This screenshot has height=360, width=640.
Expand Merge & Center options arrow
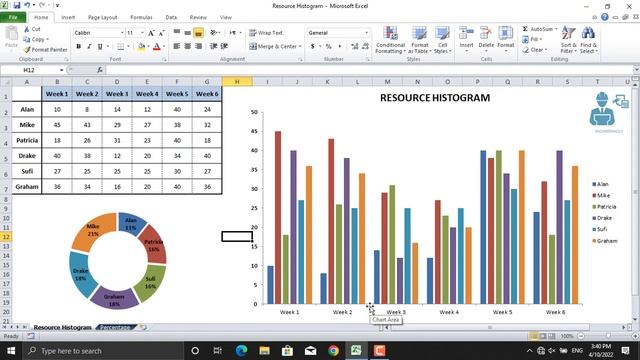click(x=300, y=47)
